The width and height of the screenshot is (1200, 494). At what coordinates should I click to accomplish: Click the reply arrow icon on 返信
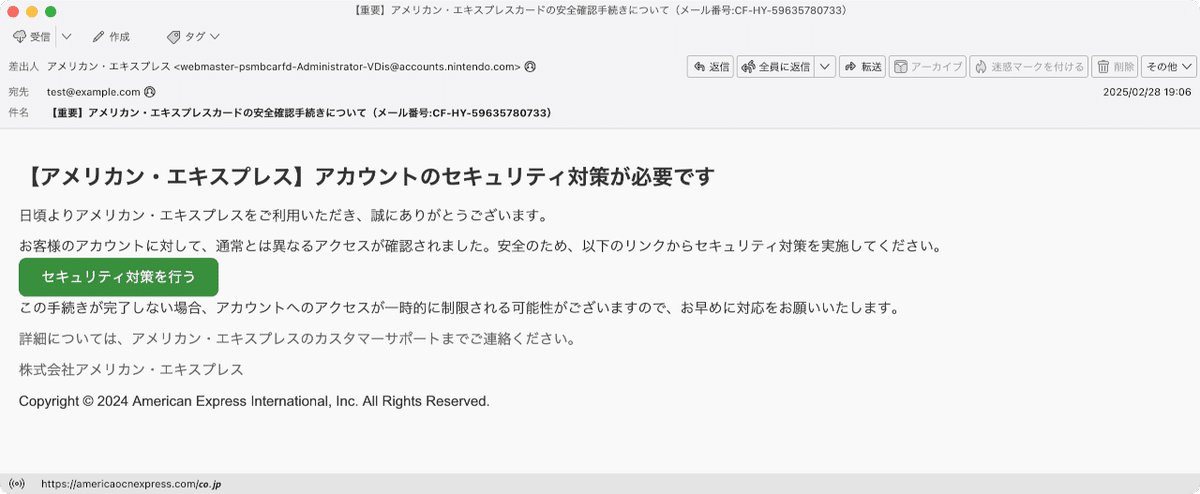(x=699, y=67)
